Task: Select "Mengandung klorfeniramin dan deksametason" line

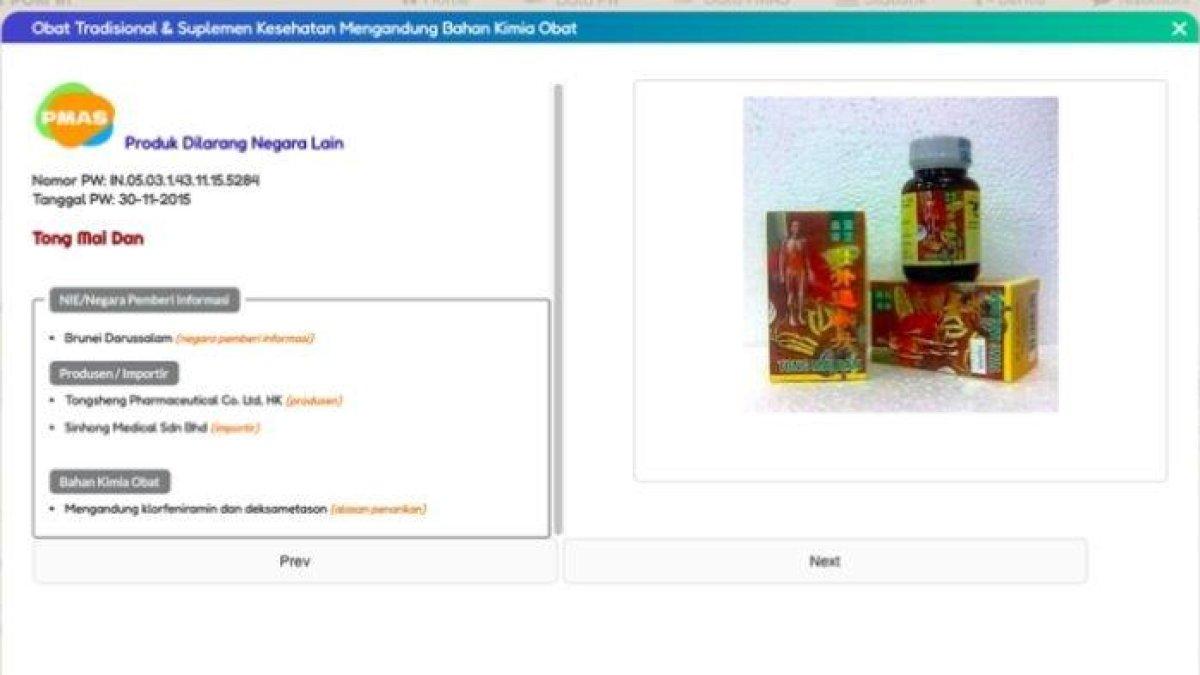Action: tap(195, 509)
